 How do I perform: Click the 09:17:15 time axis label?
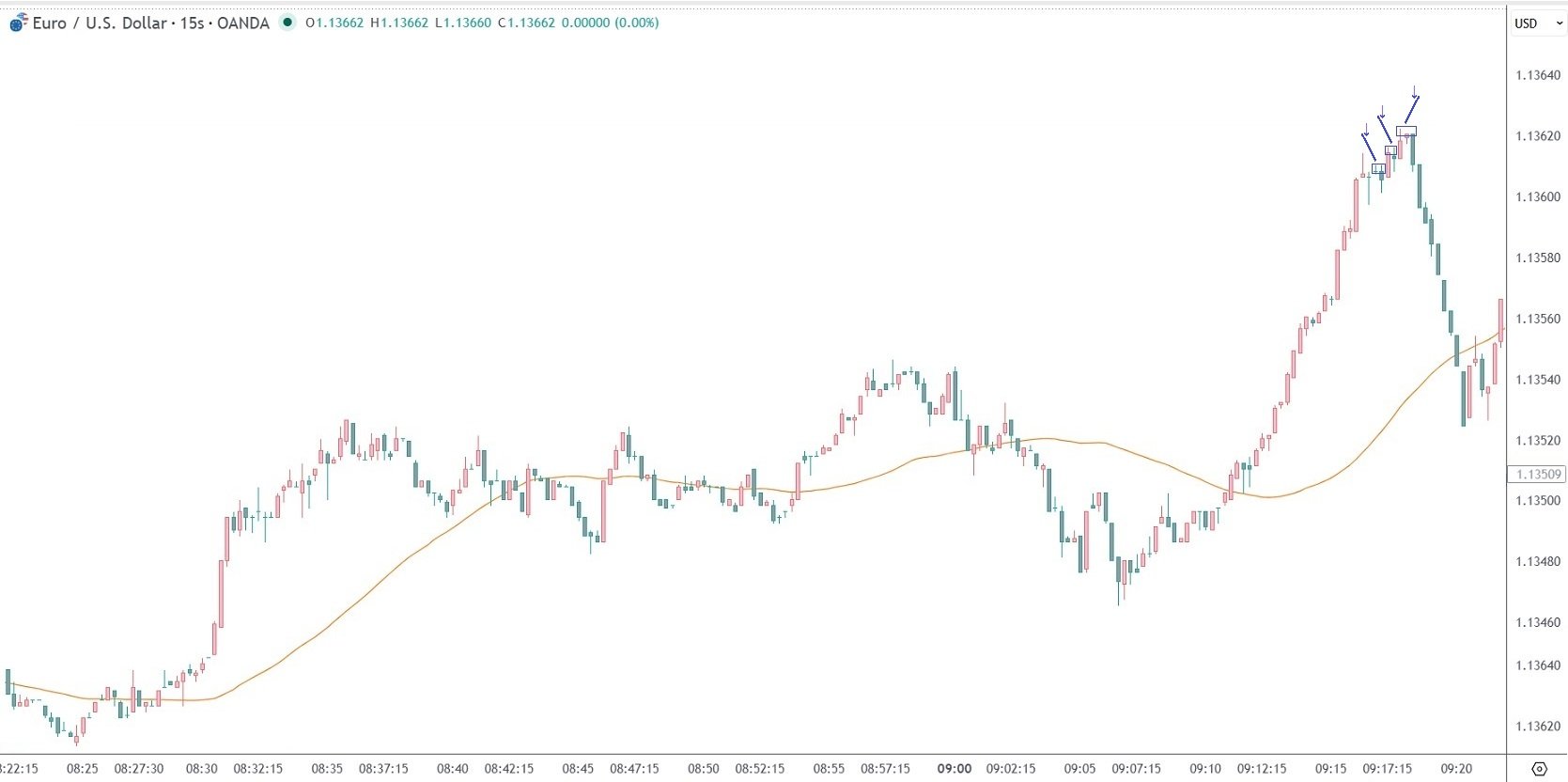[x=1387, y=769]
